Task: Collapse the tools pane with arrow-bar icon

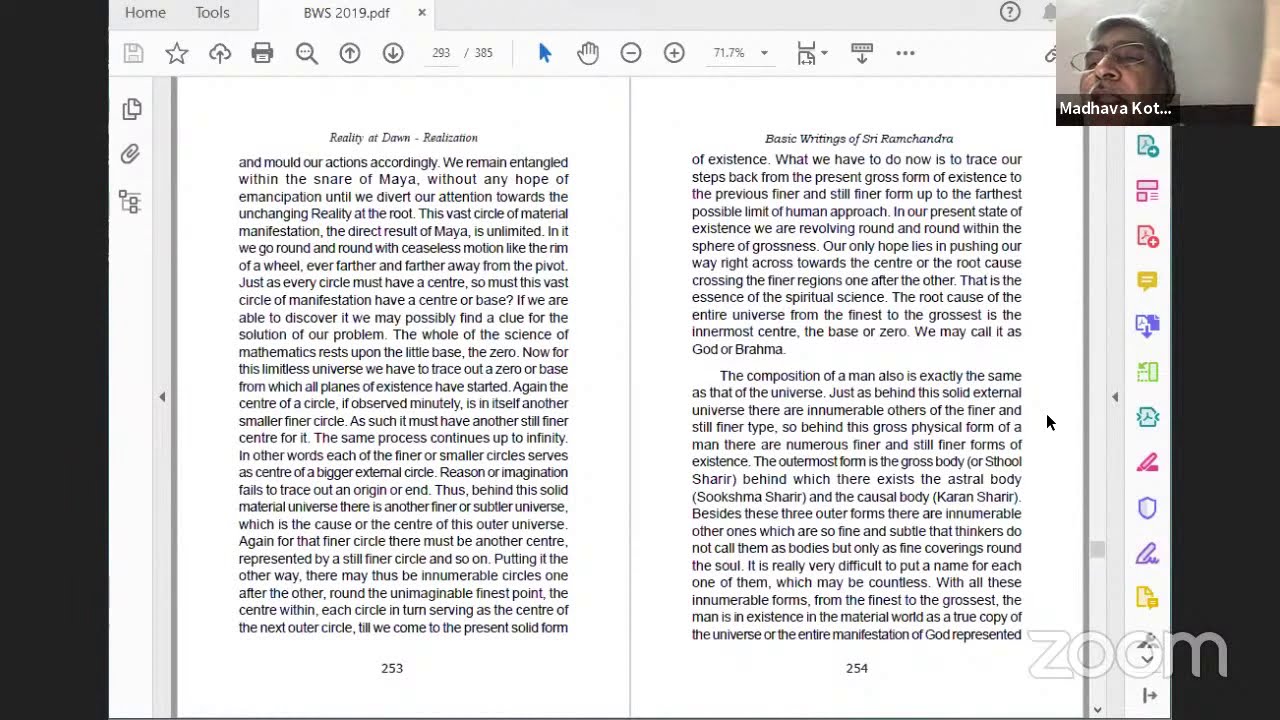Action: (1150, 696)
